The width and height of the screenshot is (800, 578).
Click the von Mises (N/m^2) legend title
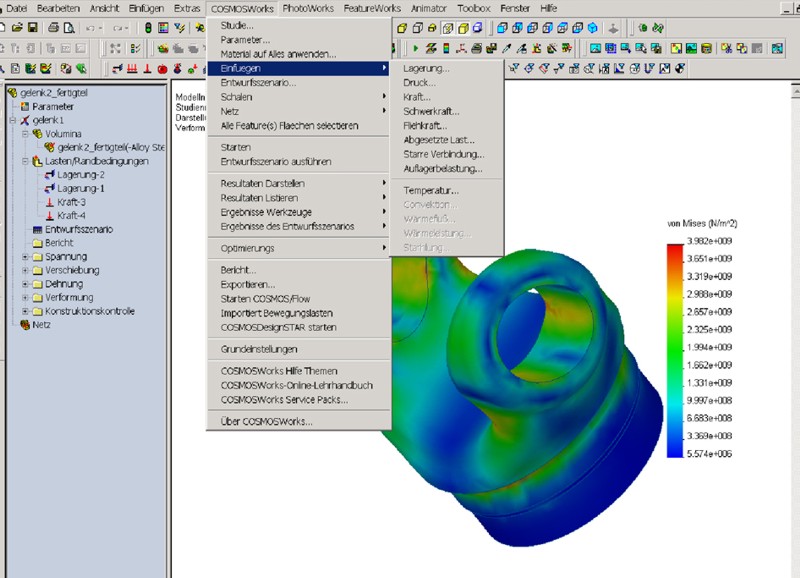[x=702, y=223]
